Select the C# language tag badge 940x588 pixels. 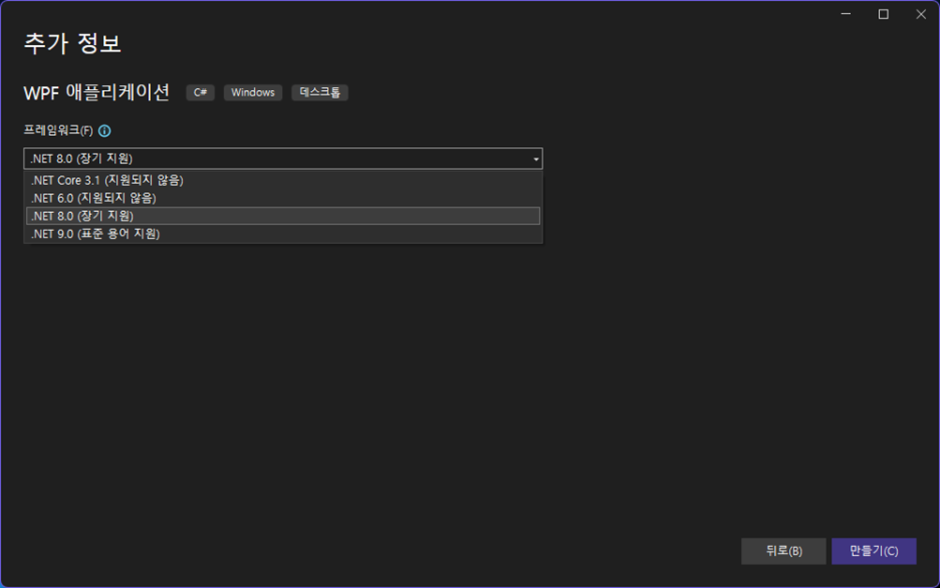click(199, 92)
